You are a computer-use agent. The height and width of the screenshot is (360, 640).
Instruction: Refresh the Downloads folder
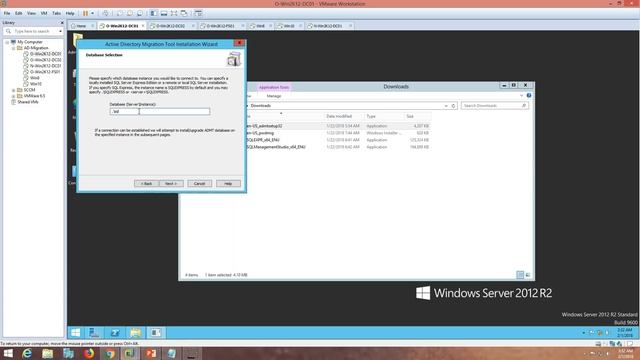pos(453,106)
